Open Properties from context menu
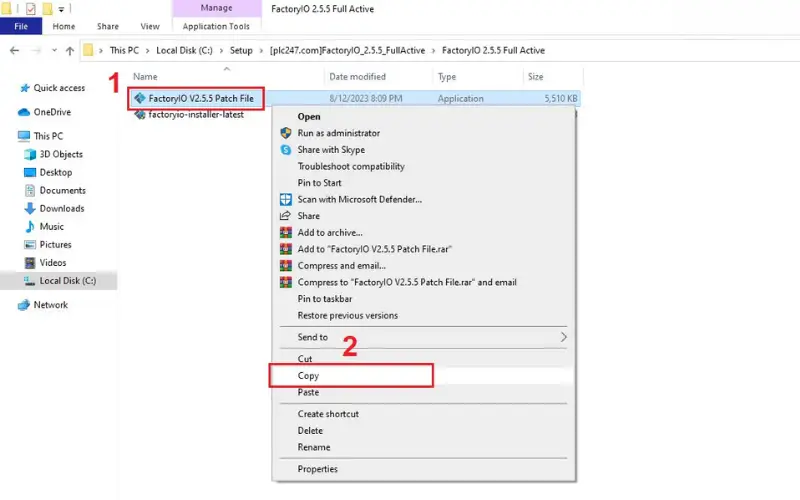This screenshot has width=800, height=500. [x=317, y=469]
